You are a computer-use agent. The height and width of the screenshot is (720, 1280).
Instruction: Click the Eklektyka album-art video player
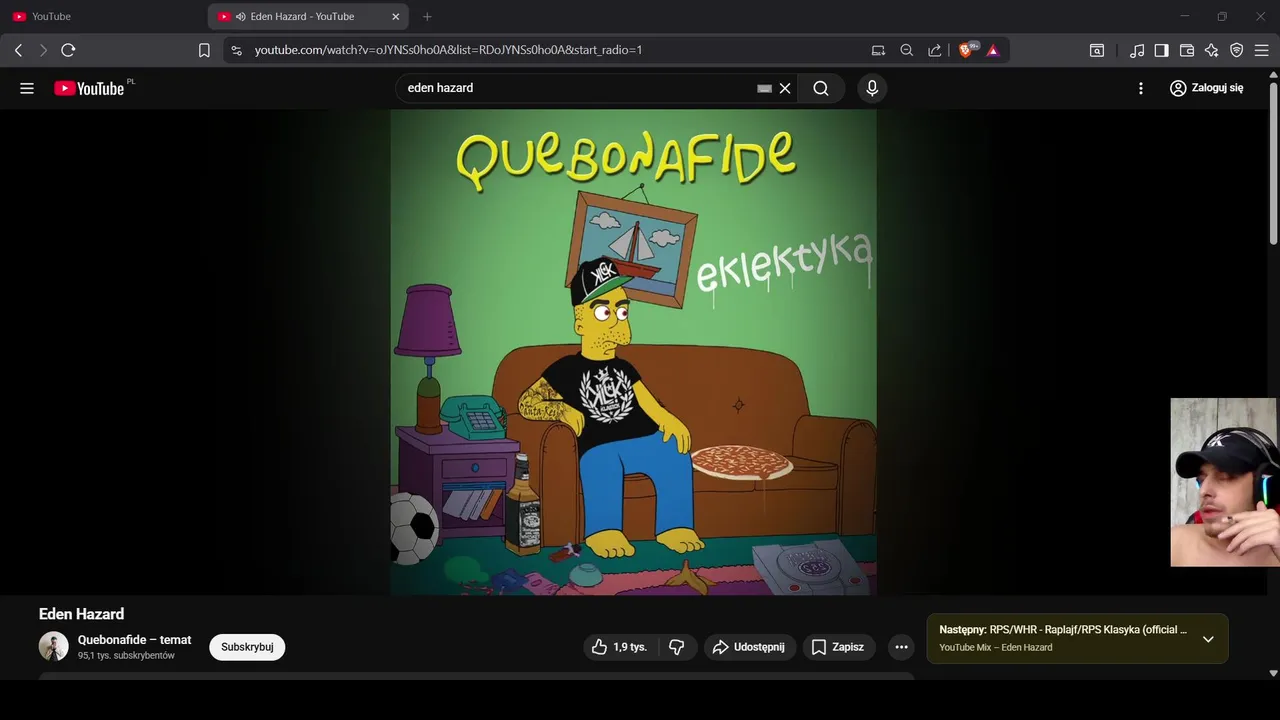tap(633, 352)
